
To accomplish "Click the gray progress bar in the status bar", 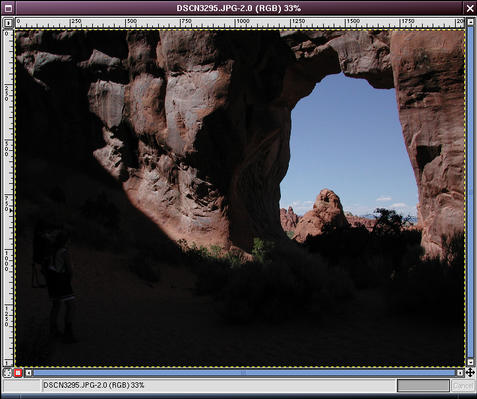I will coord(423,386).
